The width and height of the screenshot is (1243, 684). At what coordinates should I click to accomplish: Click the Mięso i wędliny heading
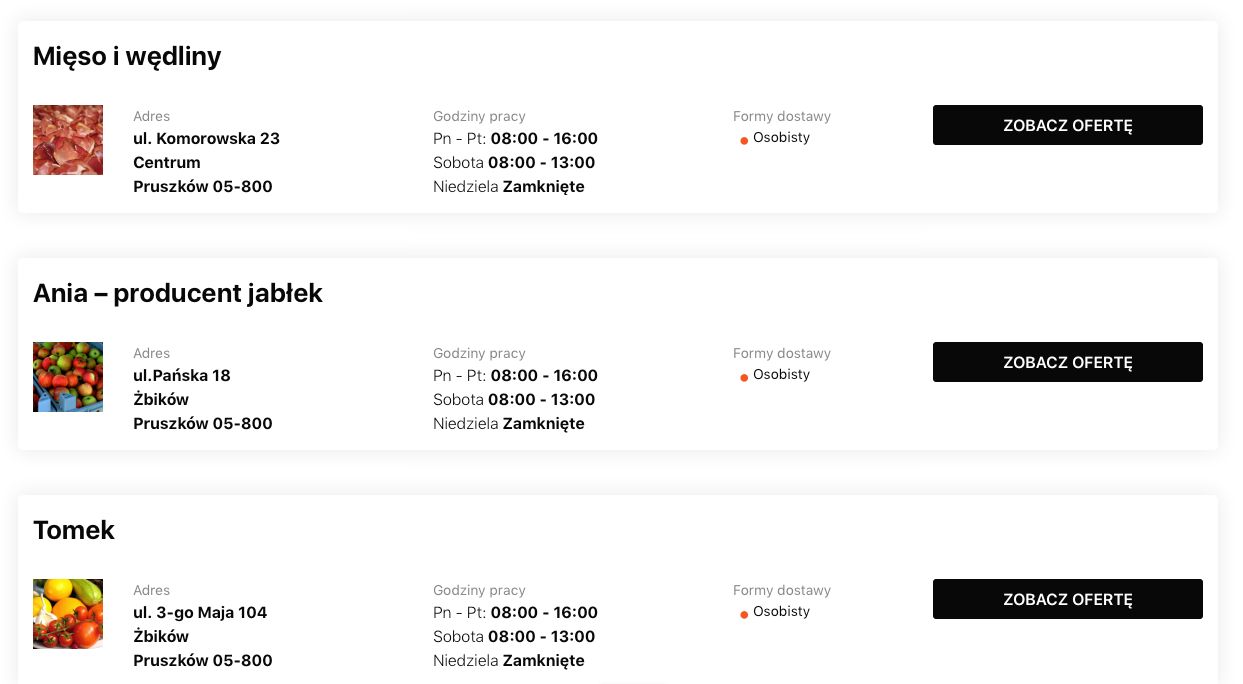(127, 57)
